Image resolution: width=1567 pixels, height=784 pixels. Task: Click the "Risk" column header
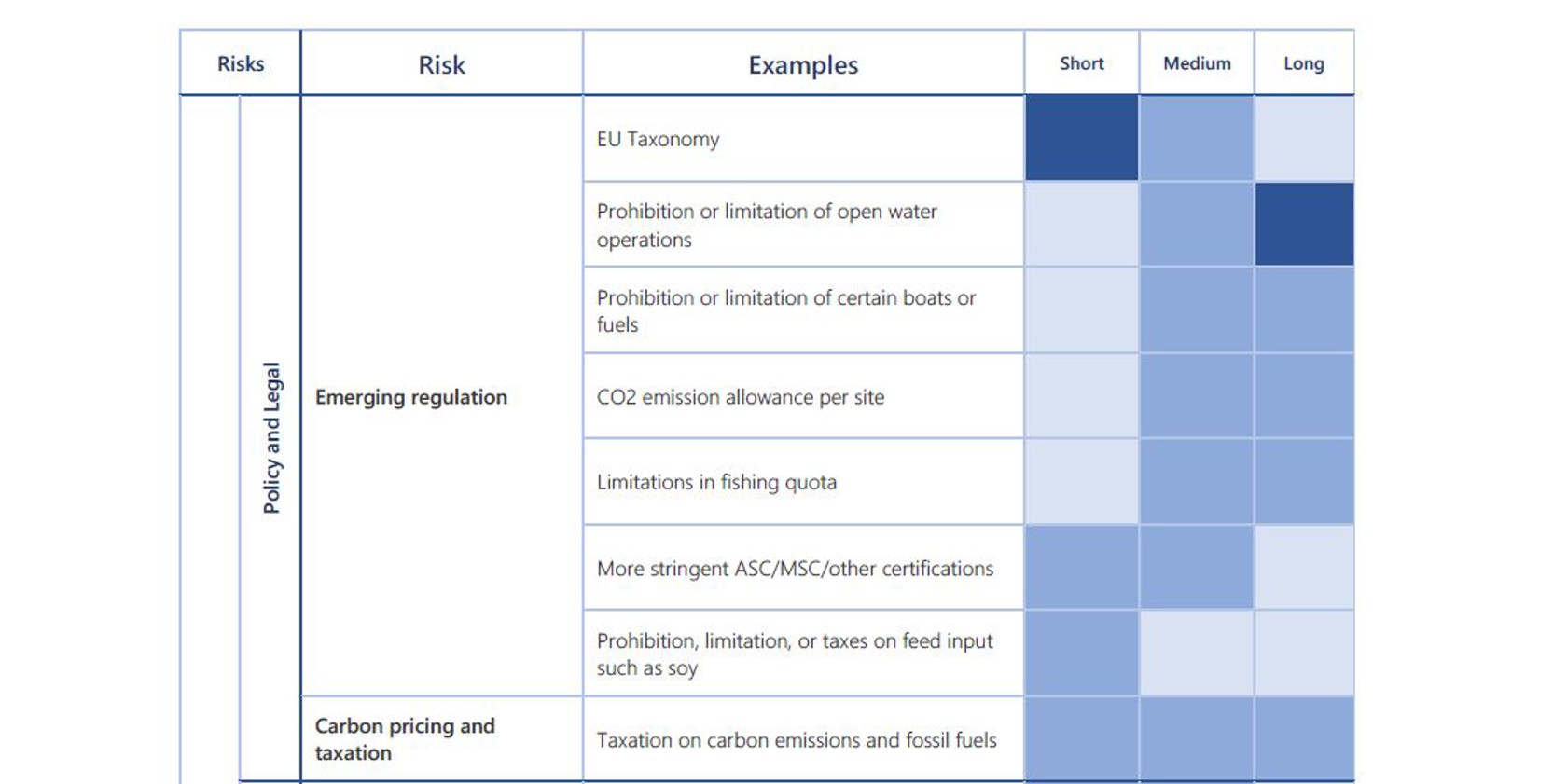coord(441,64)
